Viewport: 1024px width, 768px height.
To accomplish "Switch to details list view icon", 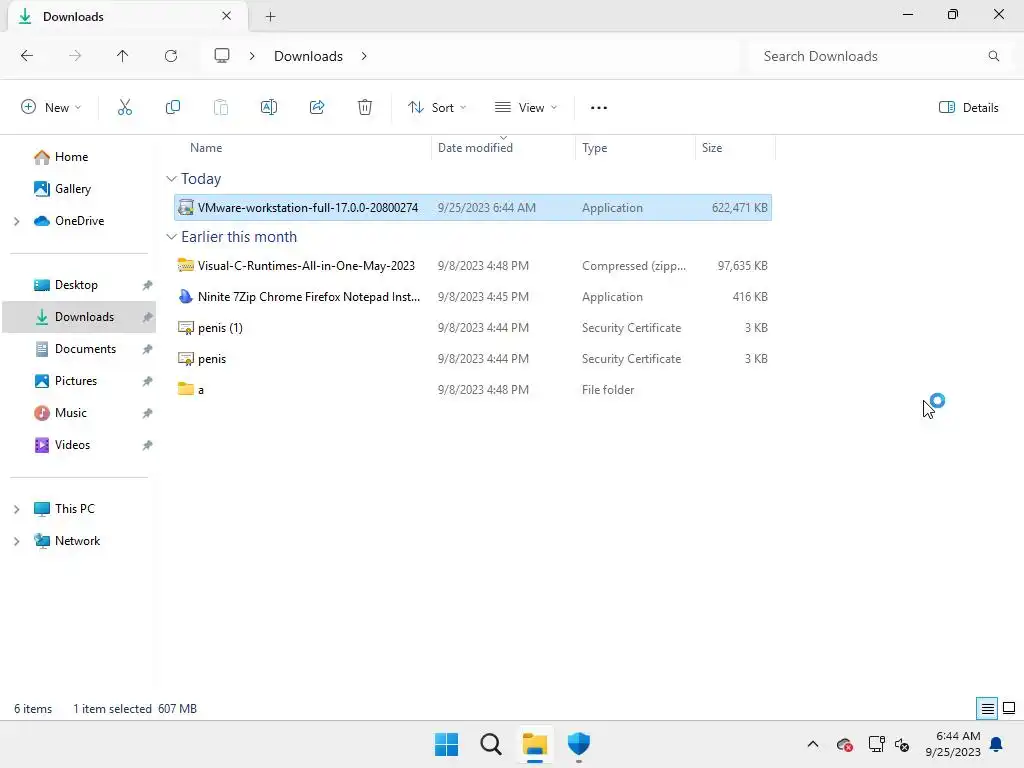I will coord(987,708).
